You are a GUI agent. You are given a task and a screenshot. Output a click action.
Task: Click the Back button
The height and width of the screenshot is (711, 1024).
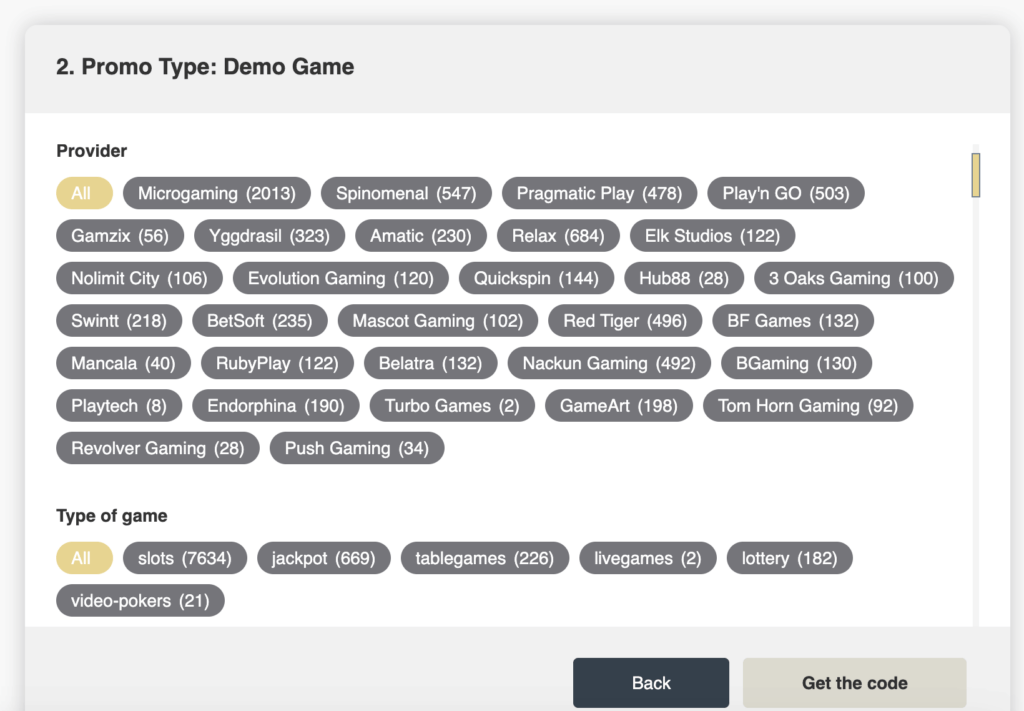point(651,683)
